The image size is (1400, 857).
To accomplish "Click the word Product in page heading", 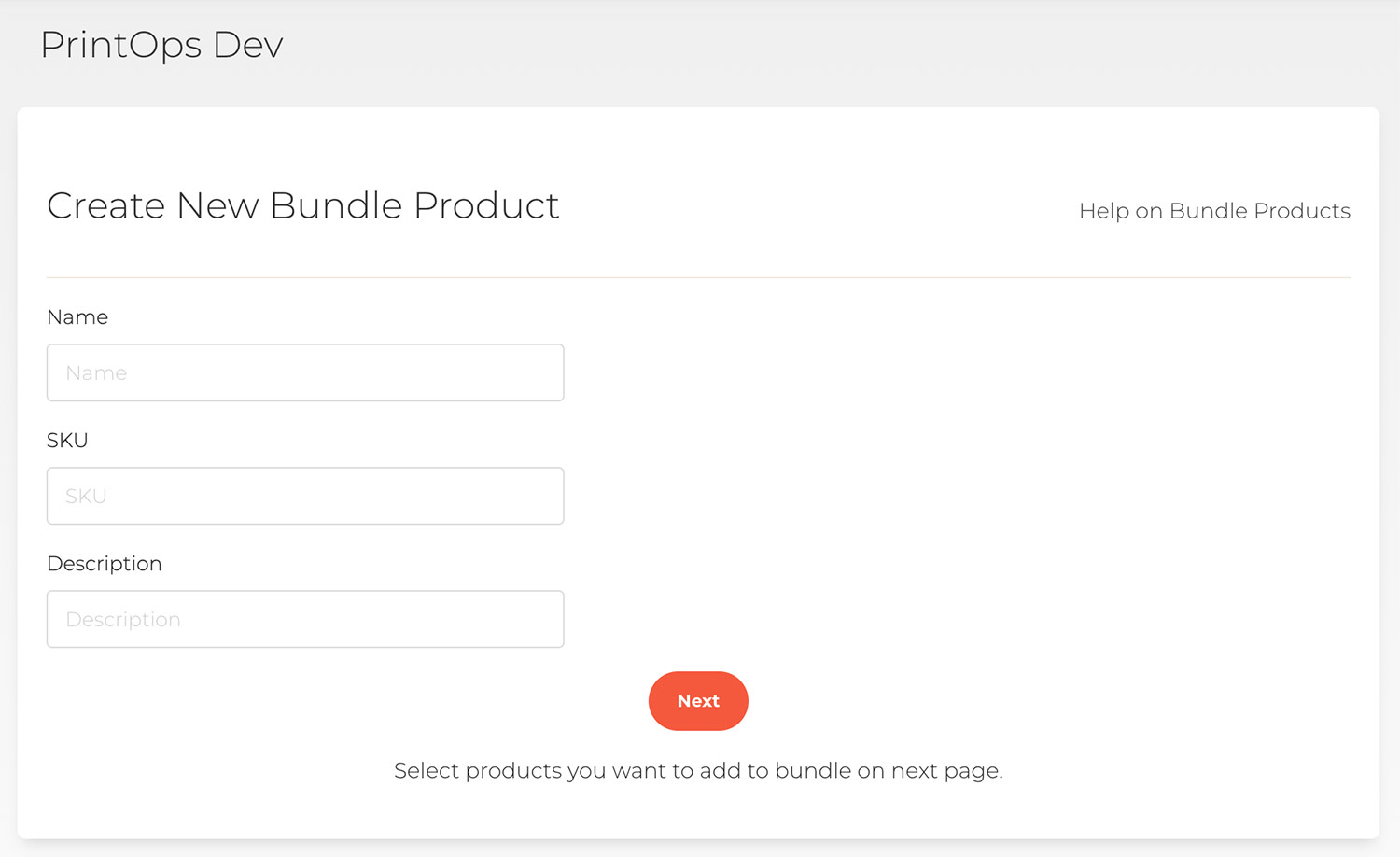I will pos(486,206).
